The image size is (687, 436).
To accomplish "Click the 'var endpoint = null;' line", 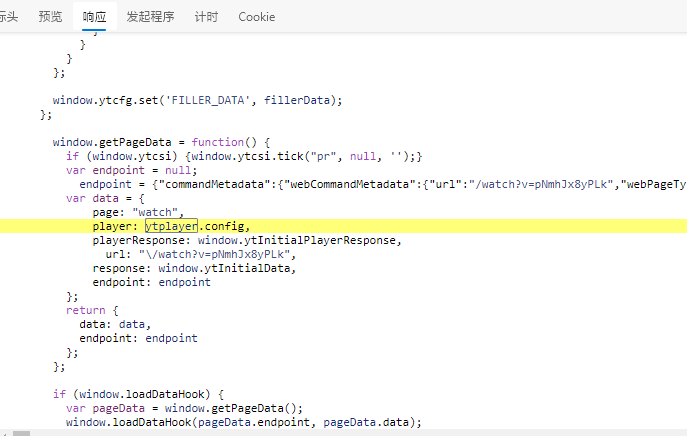I will click(x=131, y=170).
